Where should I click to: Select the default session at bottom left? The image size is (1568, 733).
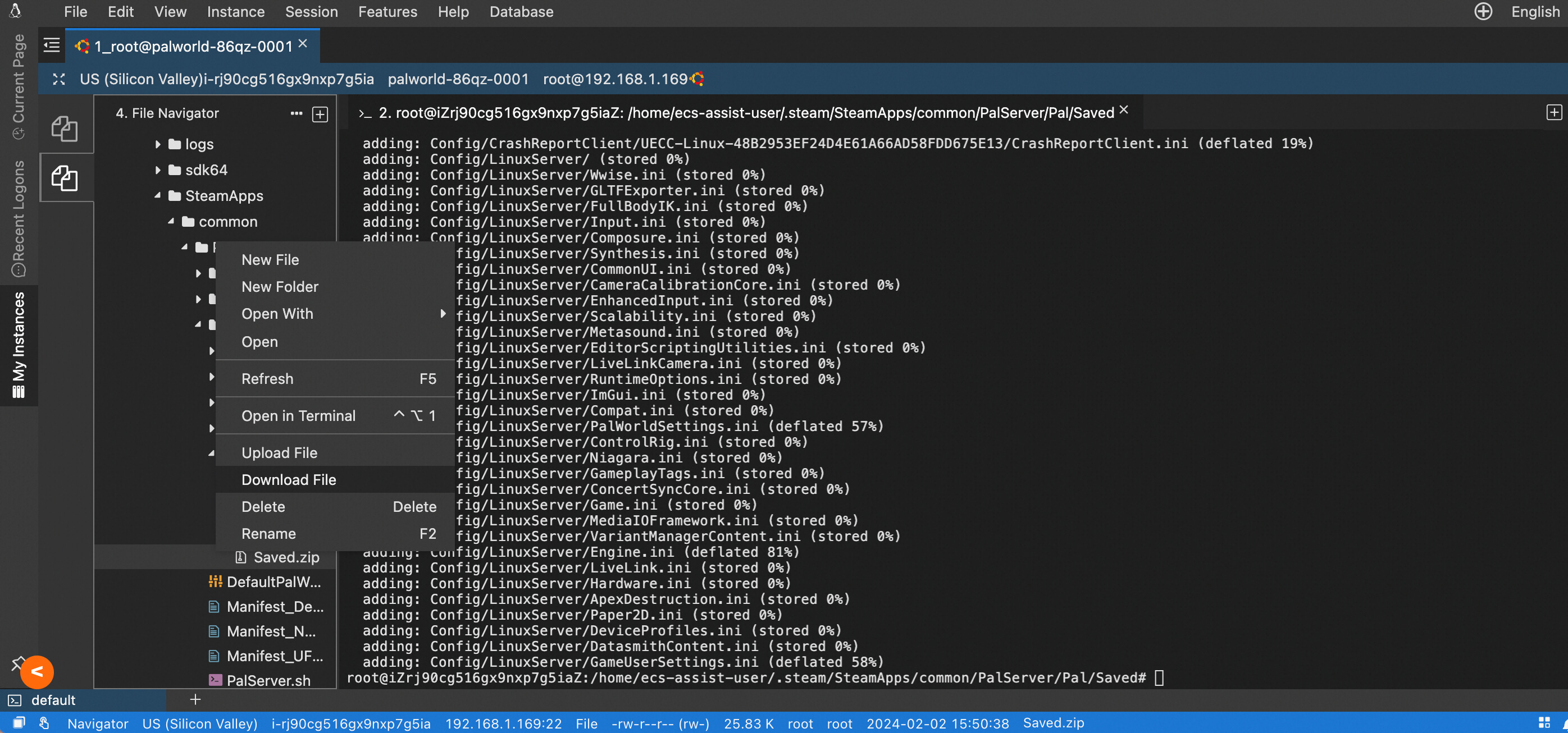[53, 699]
